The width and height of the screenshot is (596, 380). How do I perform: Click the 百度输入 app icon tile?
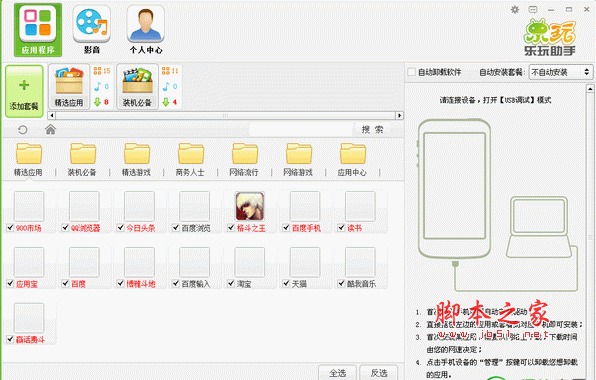(x=194, y=262)
